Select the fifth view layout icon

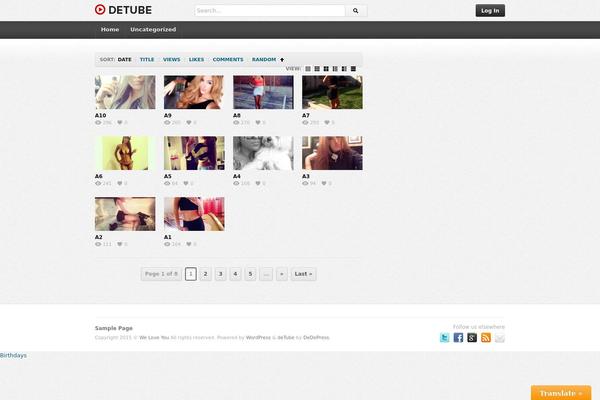coord(344,69)
